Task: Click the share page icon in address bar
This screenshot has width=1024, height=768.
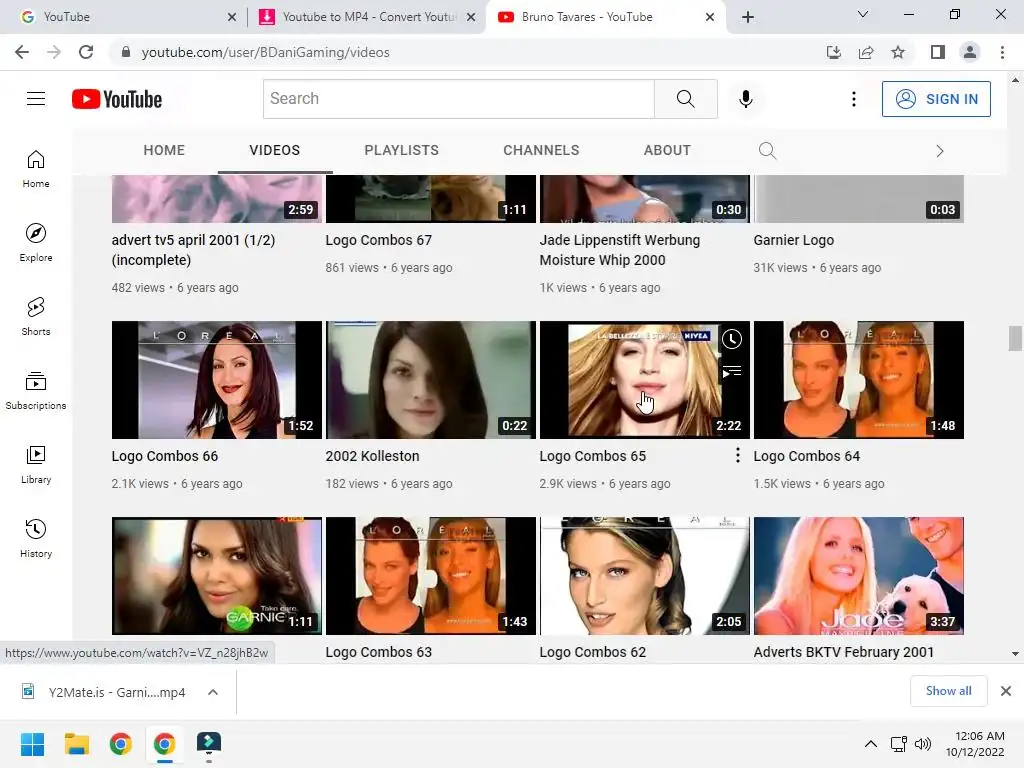Action: (866, 52)
